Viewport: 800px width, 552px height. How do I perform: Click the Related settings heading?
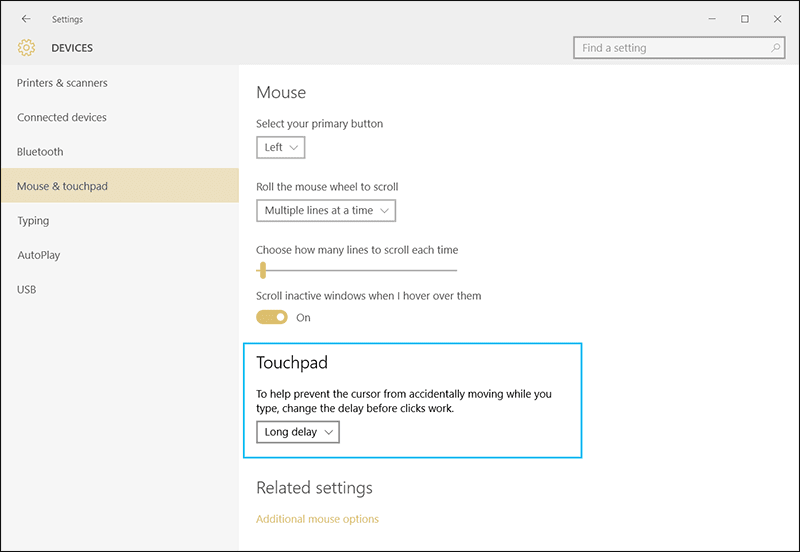click(x=314, y=488)
